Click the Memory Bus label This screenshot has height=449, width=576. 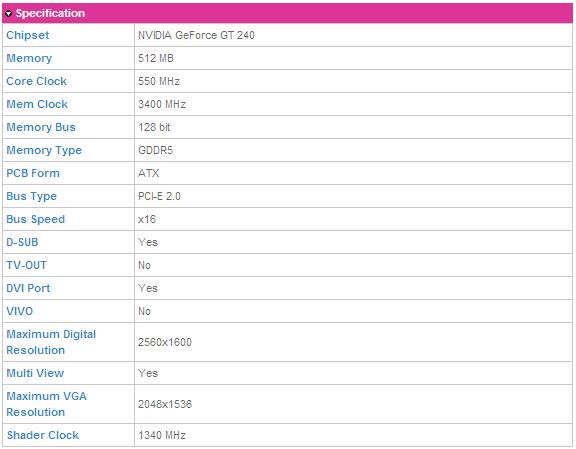pos(41,127)
